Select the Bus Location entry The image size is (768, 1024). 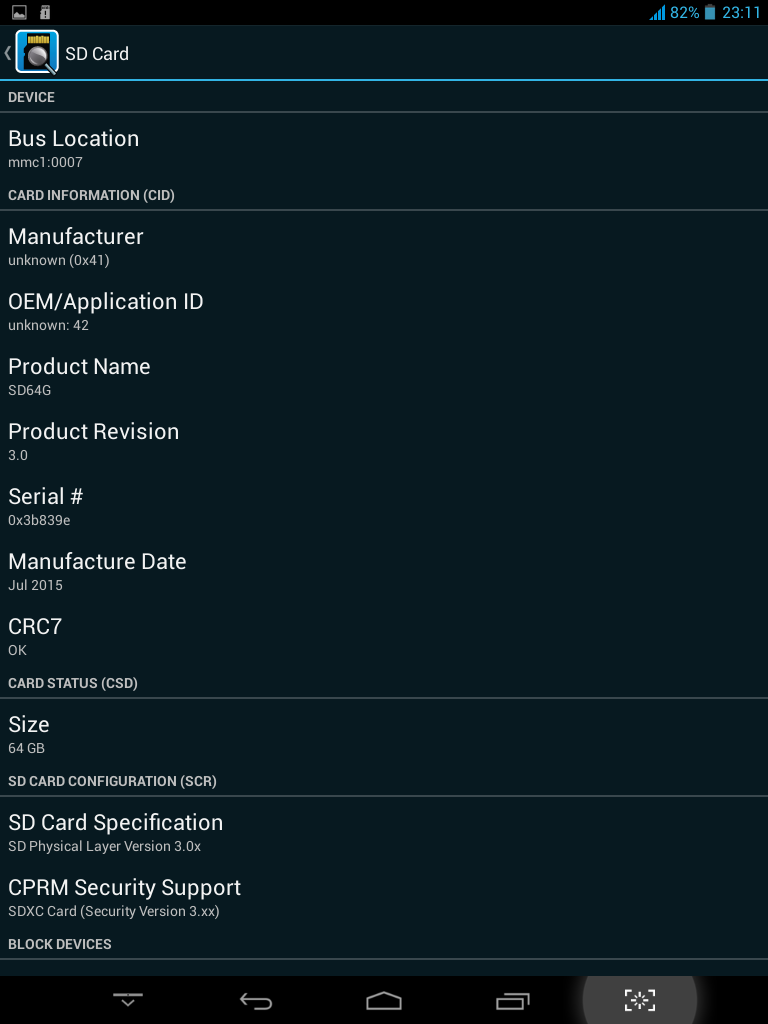[x=384, y=148]
